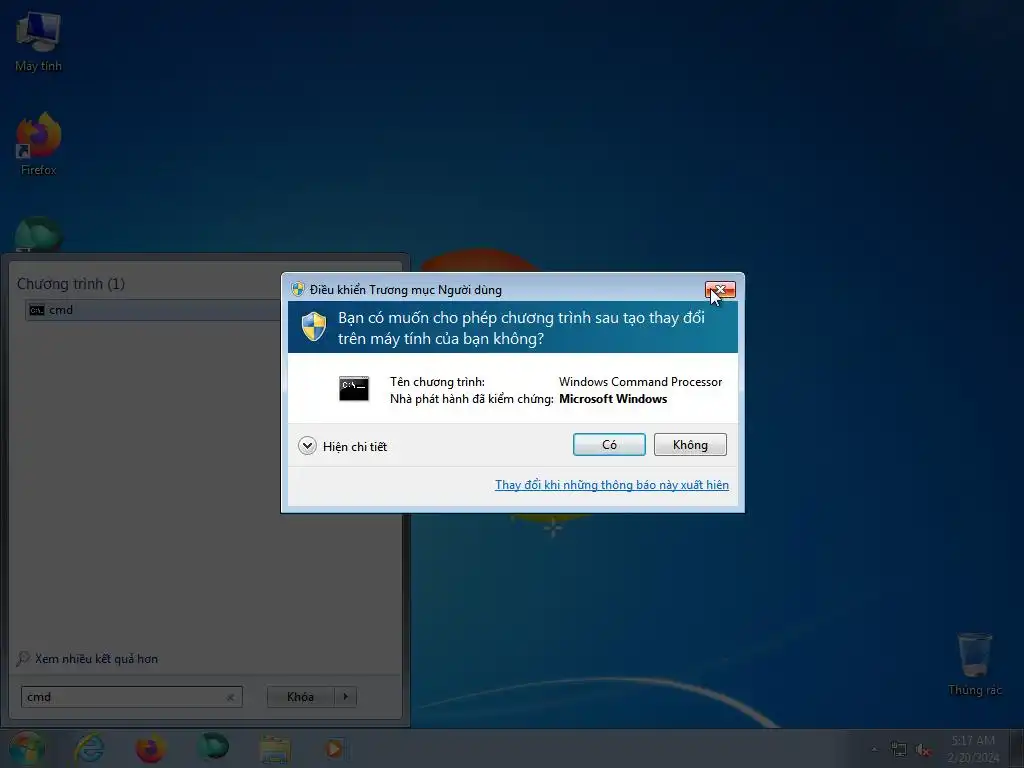The width and height of the screenshot is (1024, 768).
Task: Open Firefox desktop shortcut
Action: tap(38, 144)
